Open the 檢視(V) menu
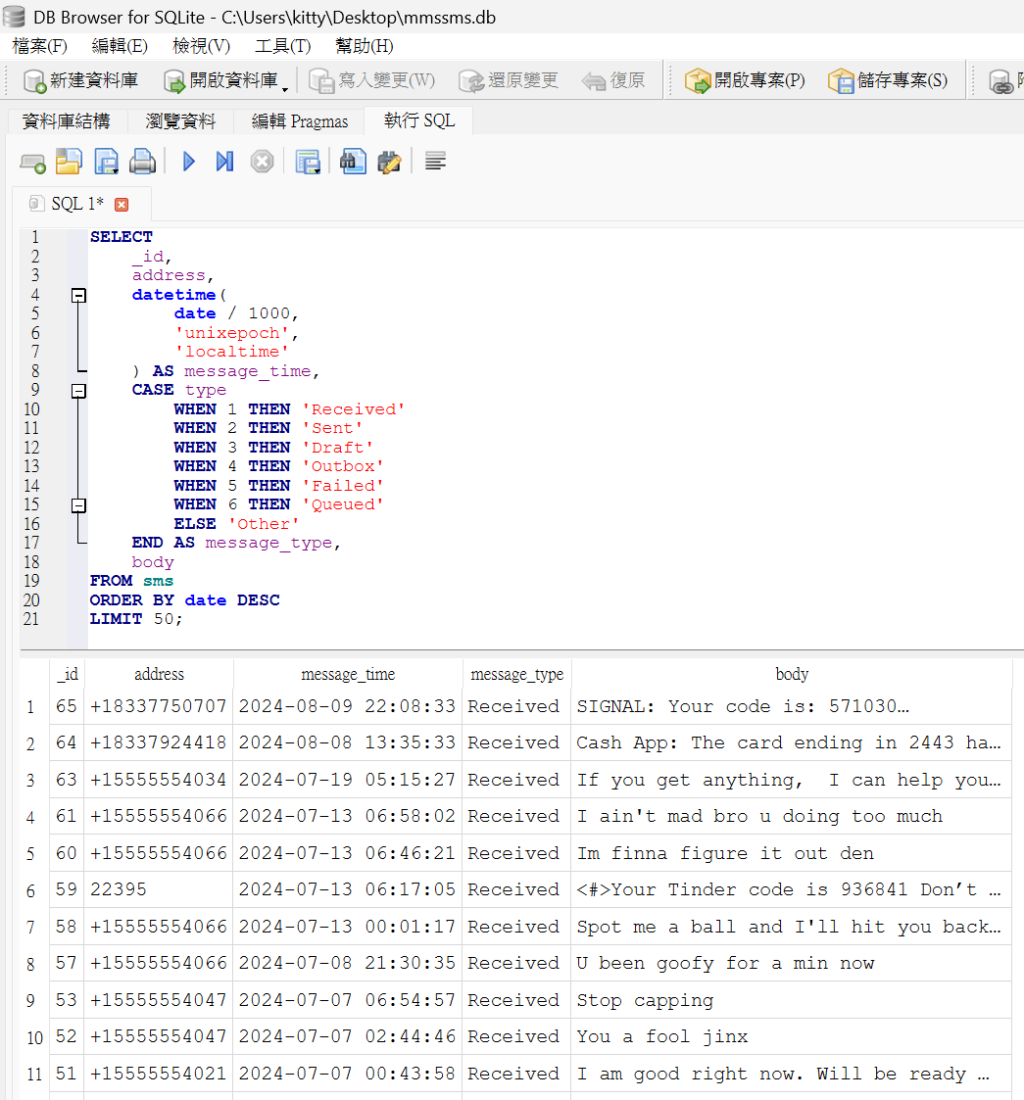This screenshot has width=1024, height=1100. pos(201,46)
